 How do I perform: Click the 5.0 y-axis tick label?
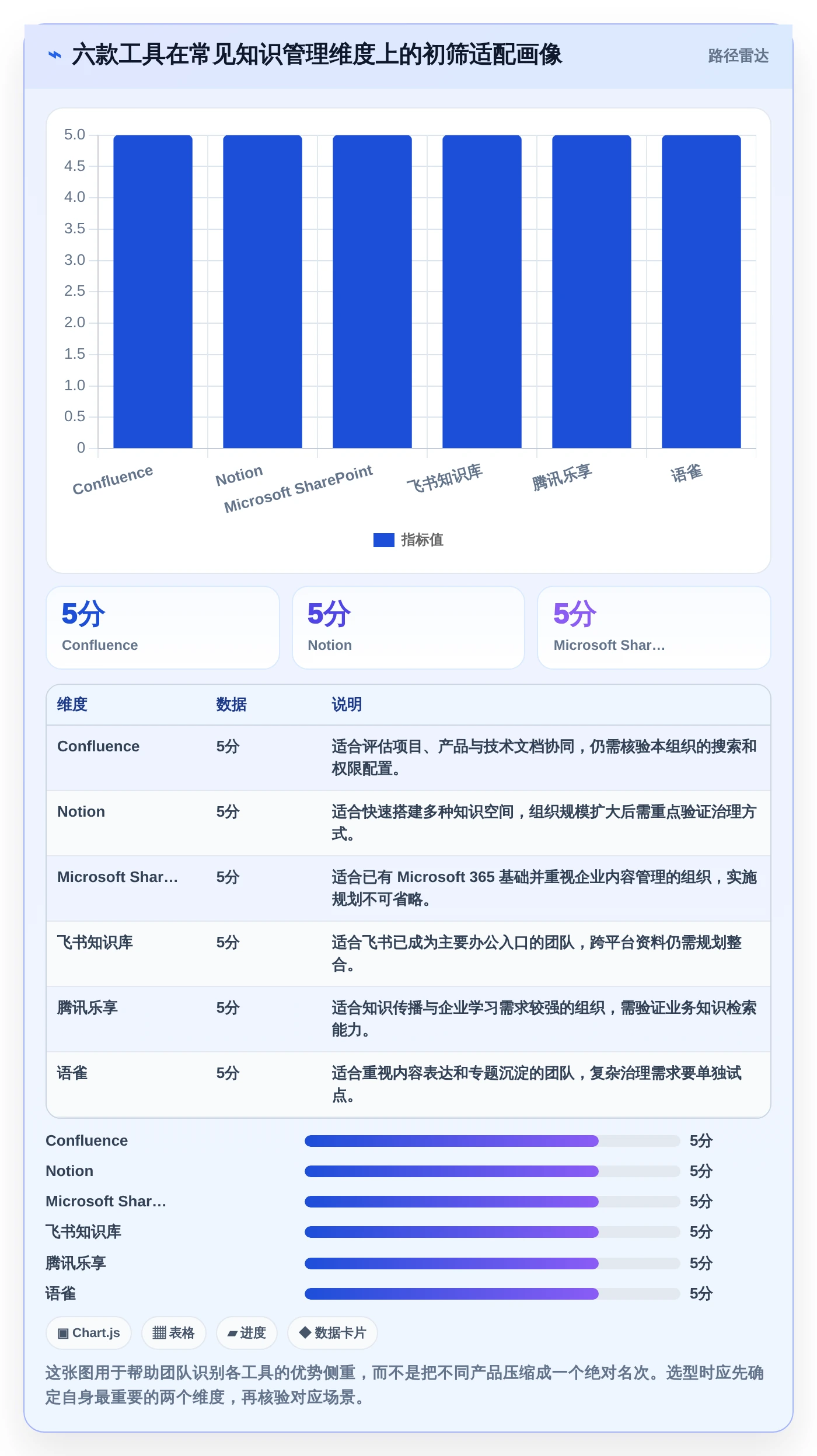(75, 135)
